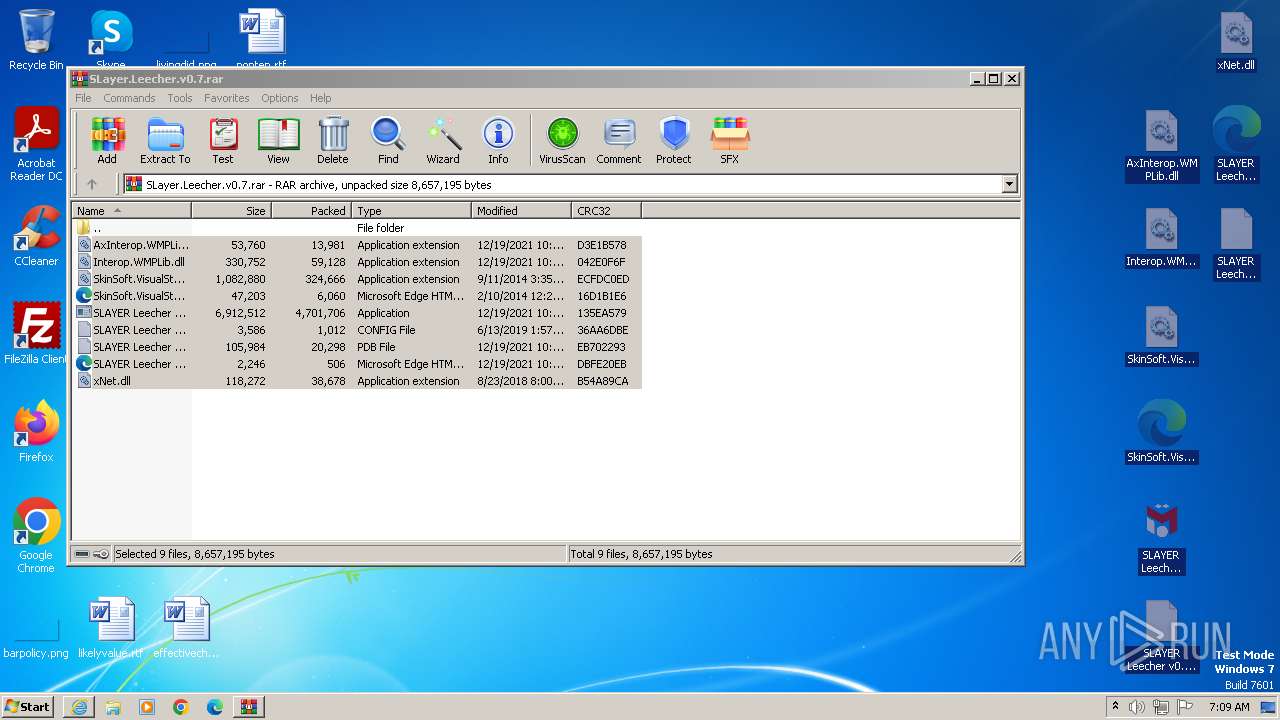Screen dimensions: 1280x720
Task: Open the Commands menu
Action: coord(129,98)
